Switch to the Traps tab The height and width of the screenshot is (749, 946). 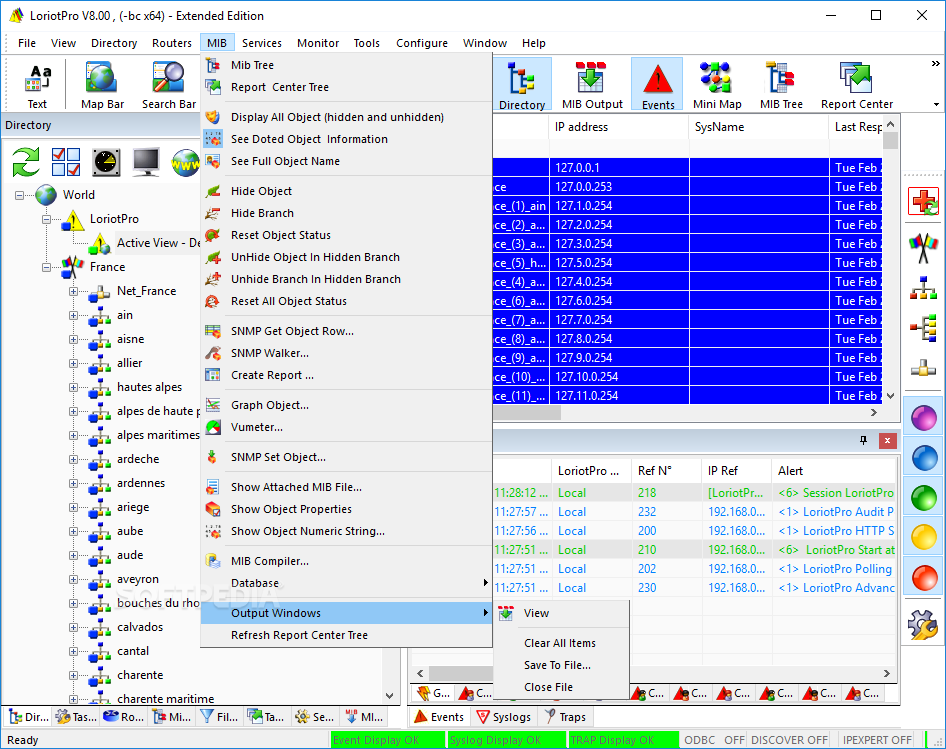click(x=565, y=717)
